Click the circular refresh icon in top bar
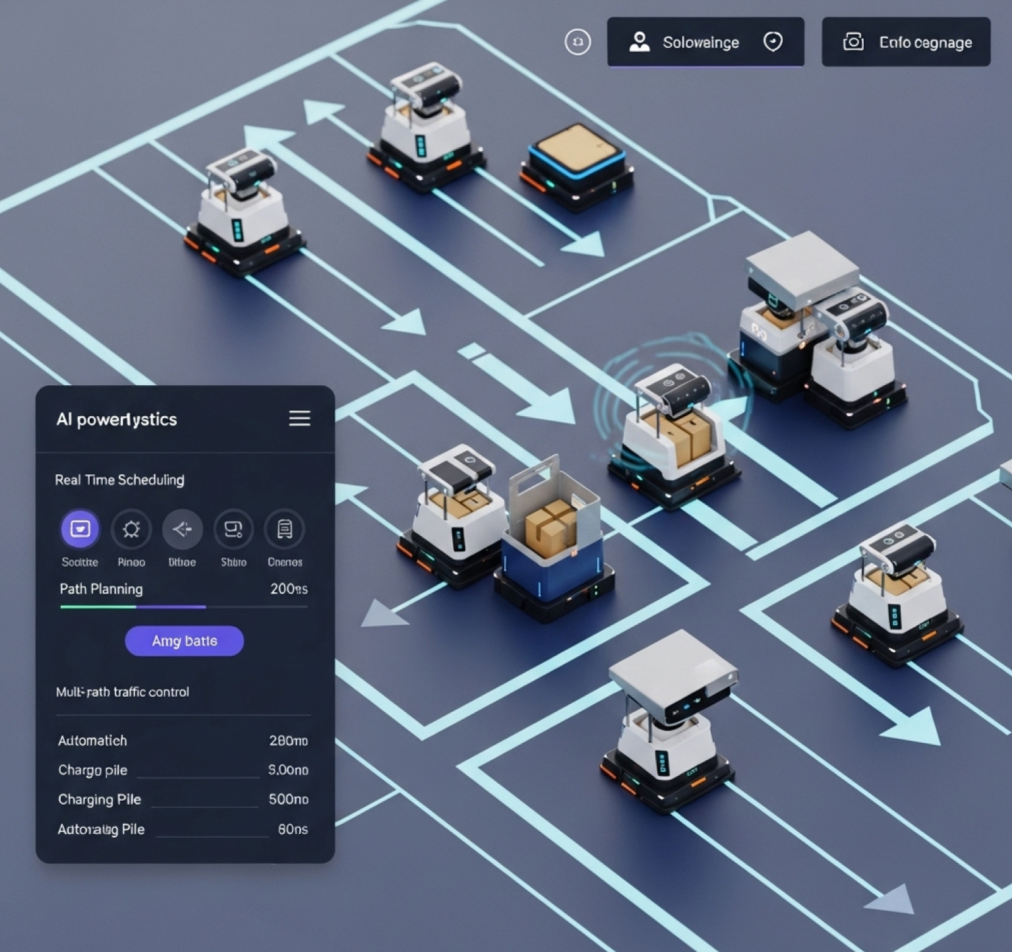The width and height of the screenshot is (1012, 952). [x=578, y=42]
